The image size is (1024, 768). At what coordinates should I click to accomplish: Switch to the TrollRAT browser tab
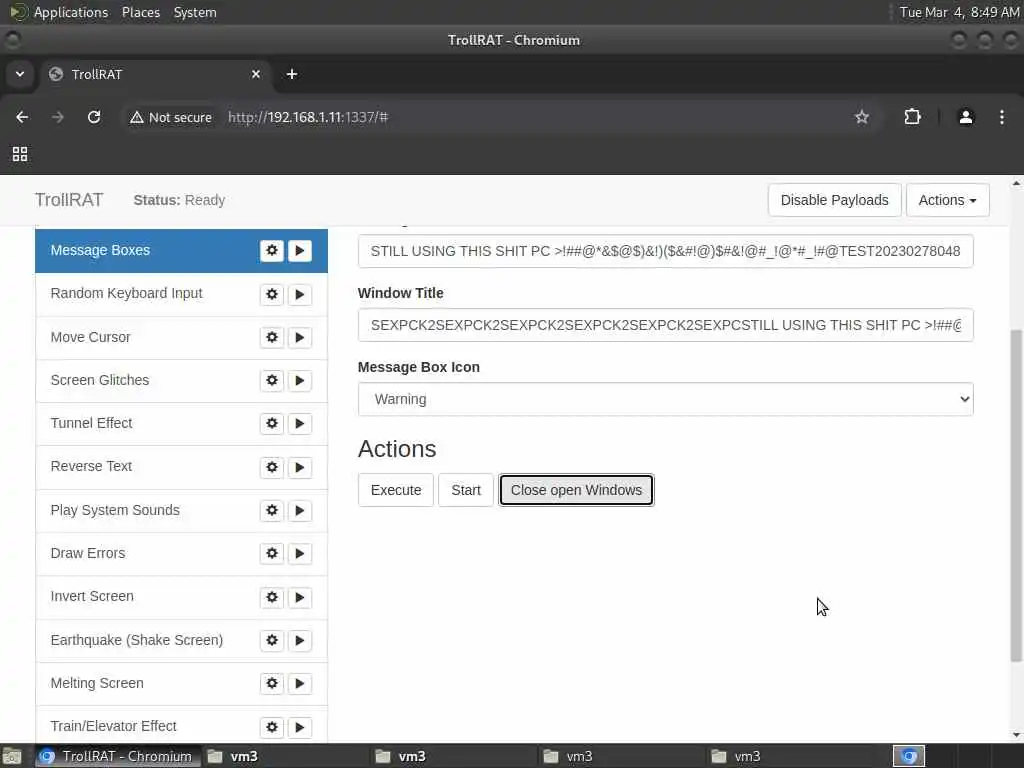click(x=155, y=74)
